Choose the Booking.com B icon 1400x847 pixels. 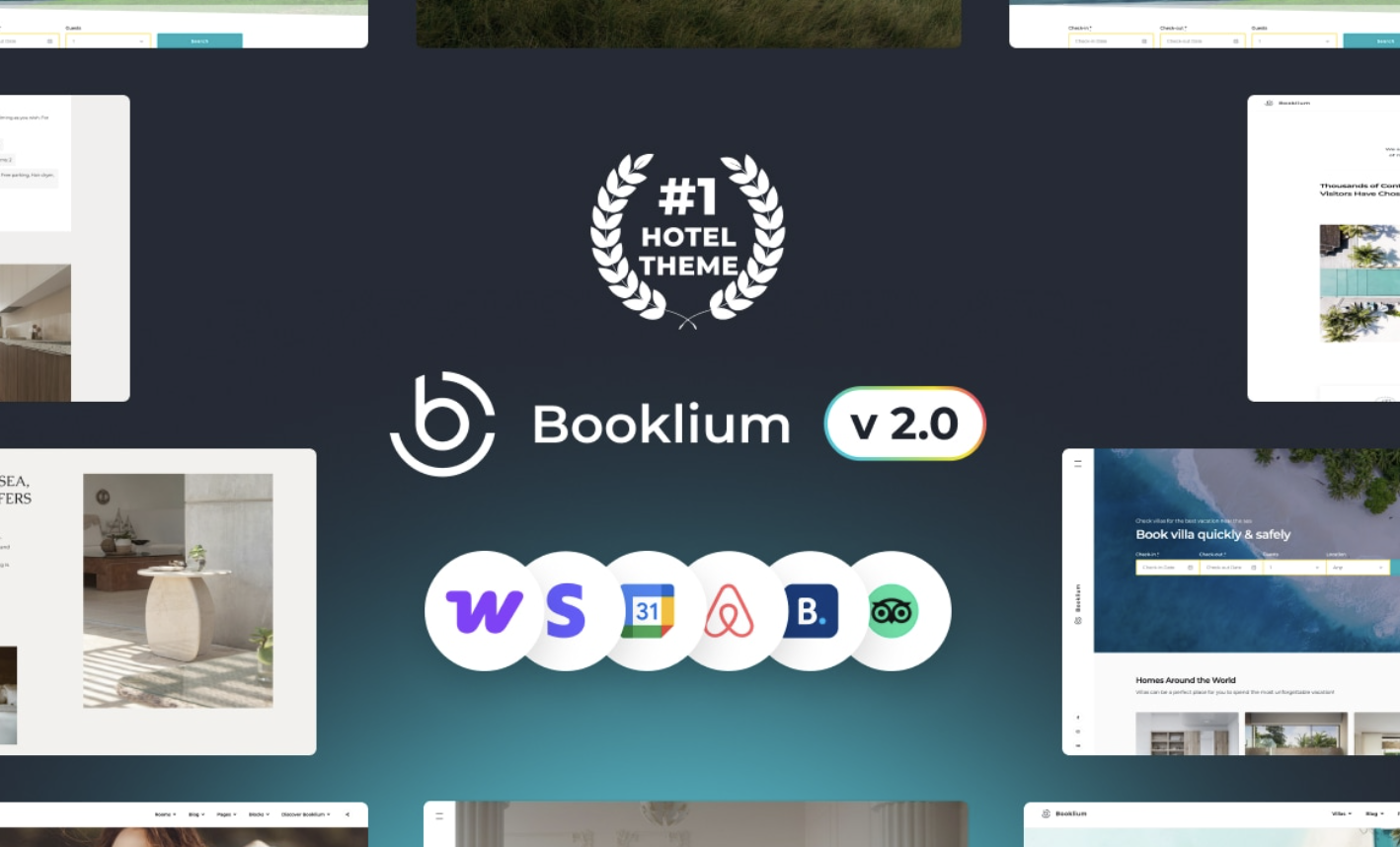811,611
